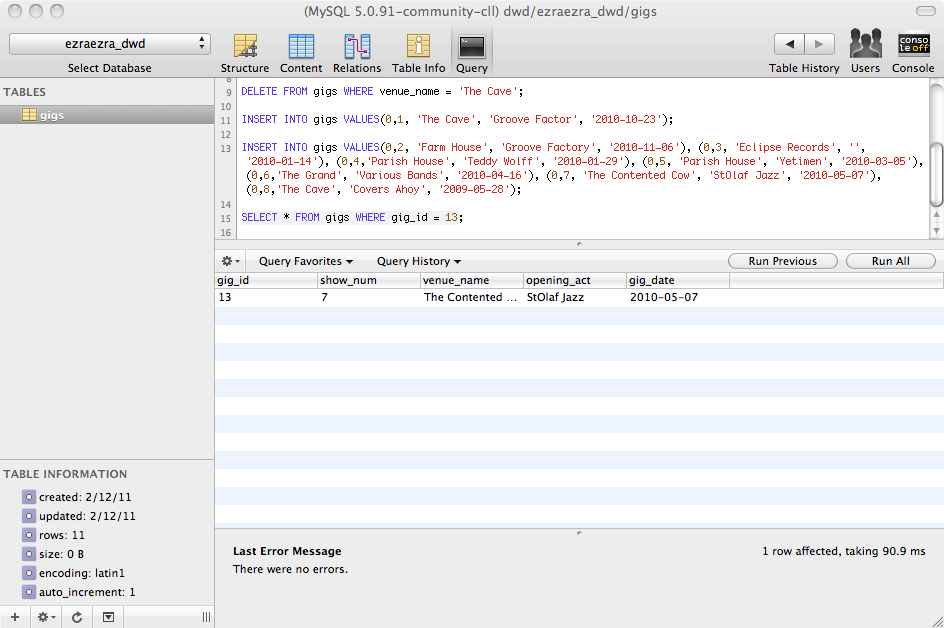
Task: Click Run Previous button
Action: (783, 261)
